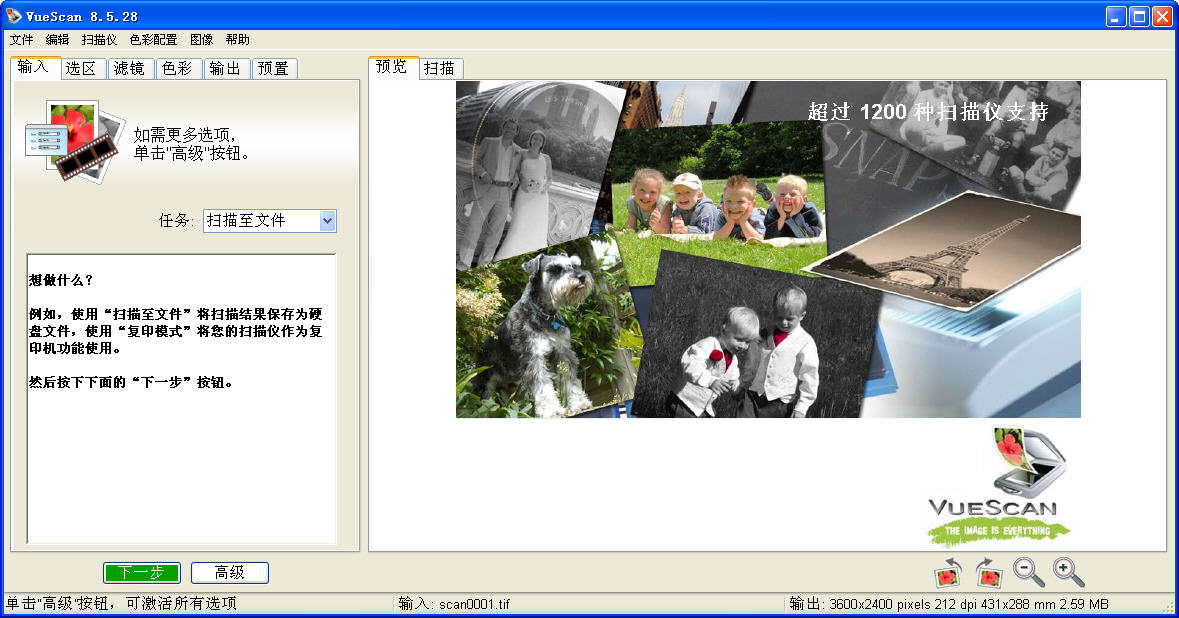Click the collage preview image
The image size is (1179, 618).
pos(768,249)
